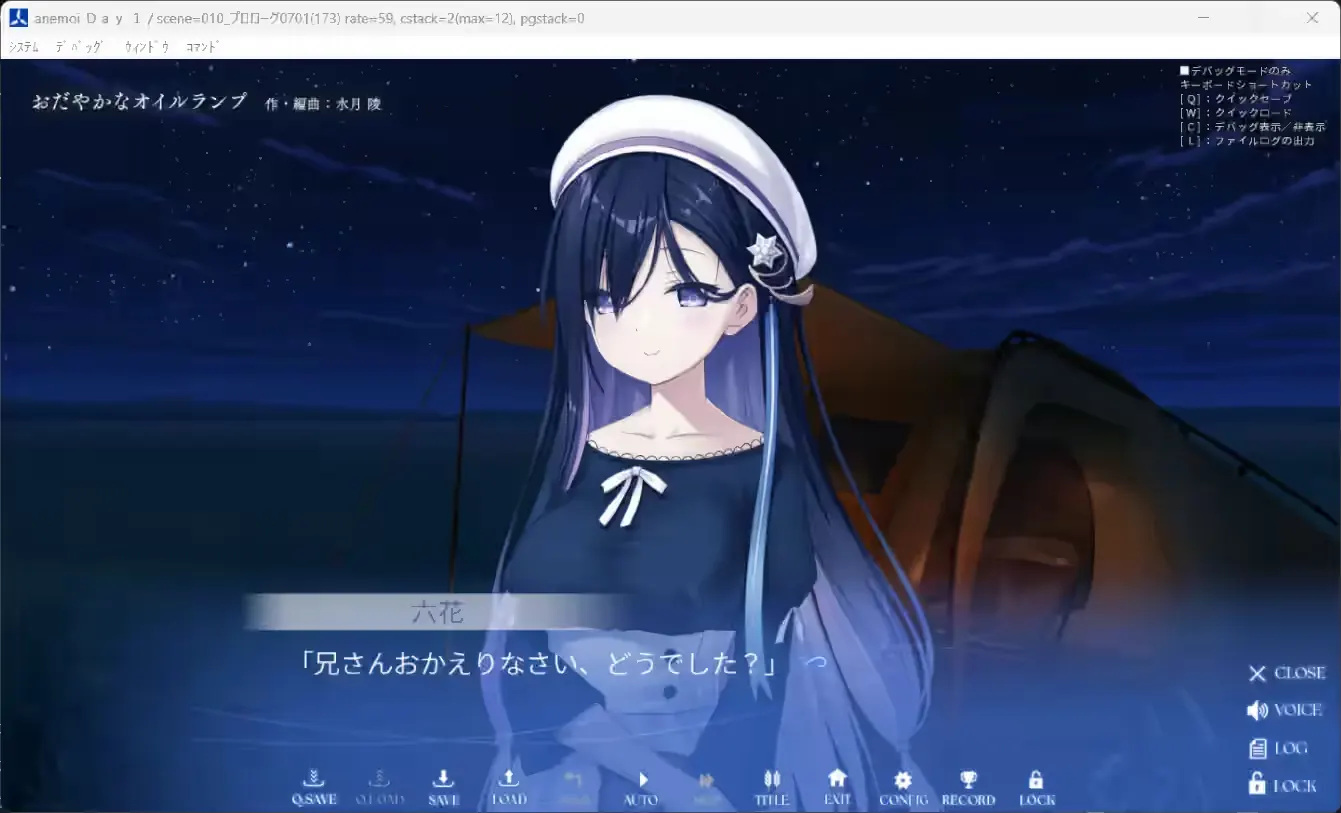The height and width of the screenshot is (813, 1341).
Task: Replay the line with VOICE speaker icon
Action: tap(1284, 710)
